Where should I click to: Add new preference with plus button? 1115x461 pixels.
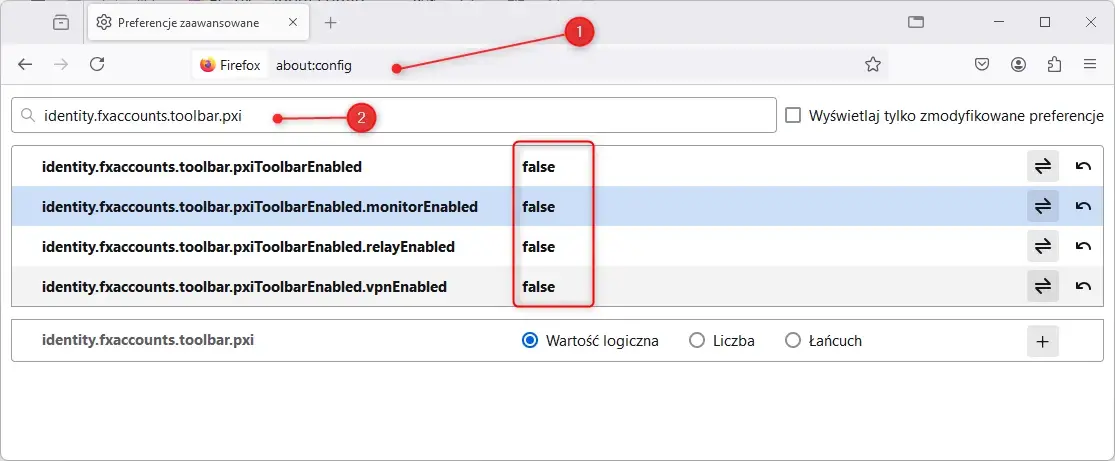click(1042, 341)
